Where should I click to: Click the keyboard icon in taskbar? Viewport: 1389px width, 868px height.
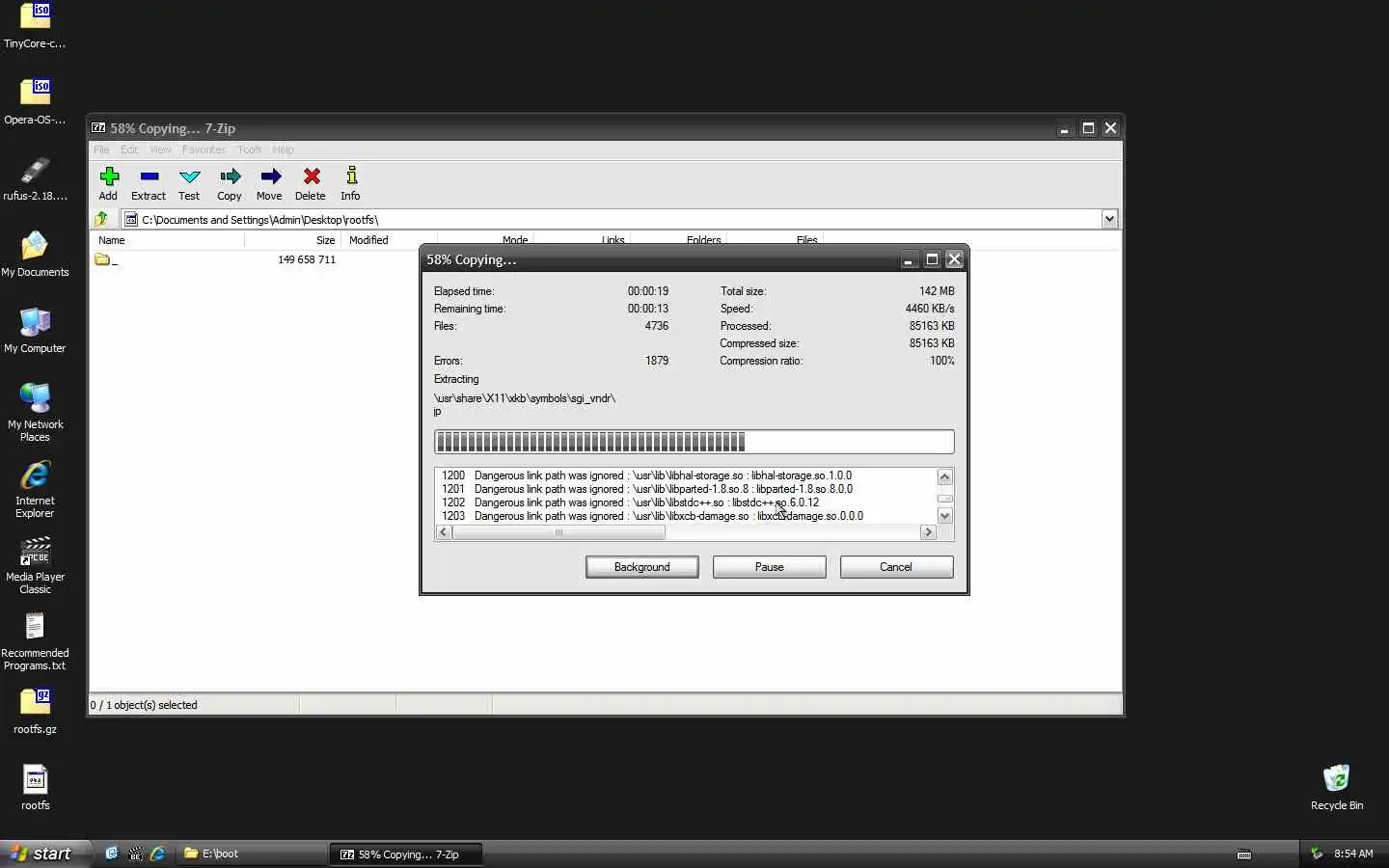point(1244,854)
